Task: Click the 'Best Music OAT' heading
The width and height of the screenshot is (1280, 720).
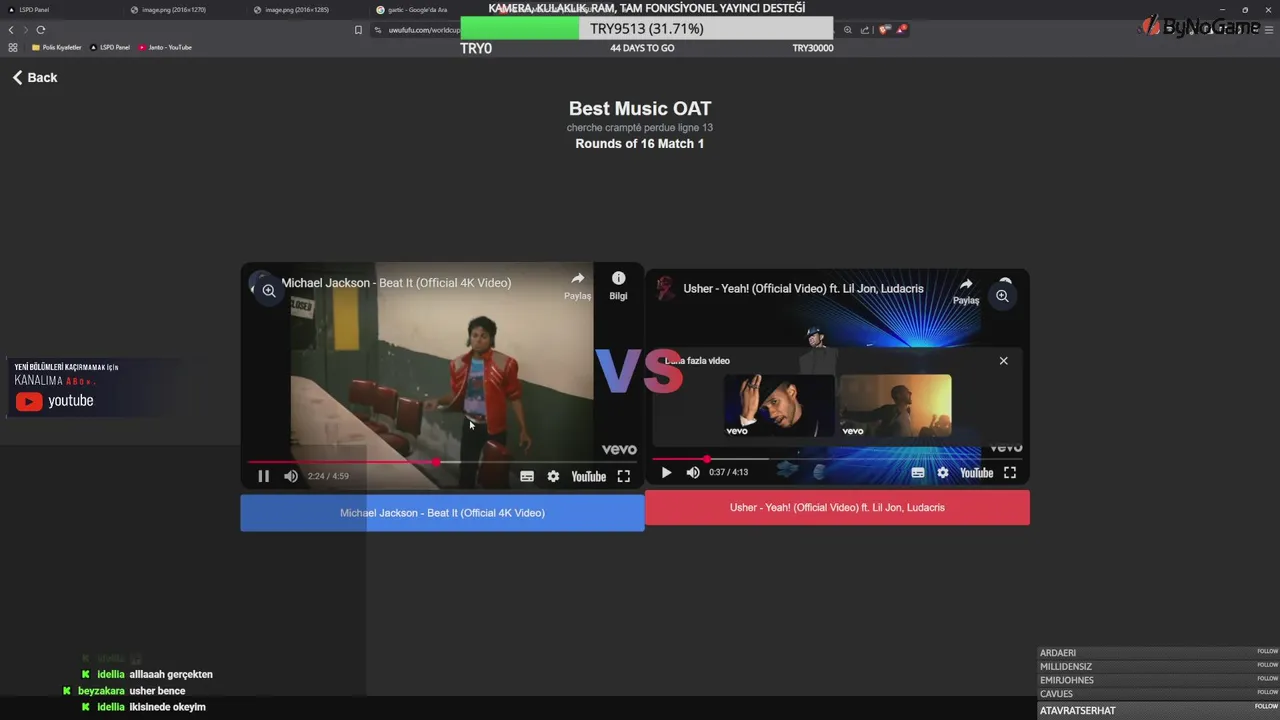Action: click(640, 109)
